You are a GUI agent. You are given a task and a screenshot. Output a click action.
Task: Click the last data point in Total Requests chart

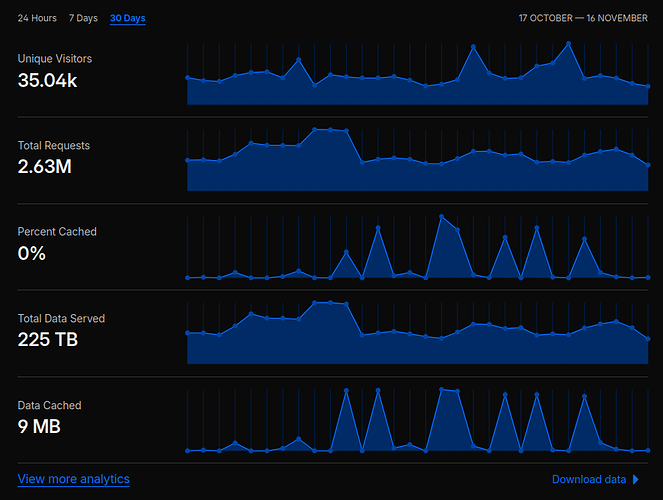pos(649,165)
